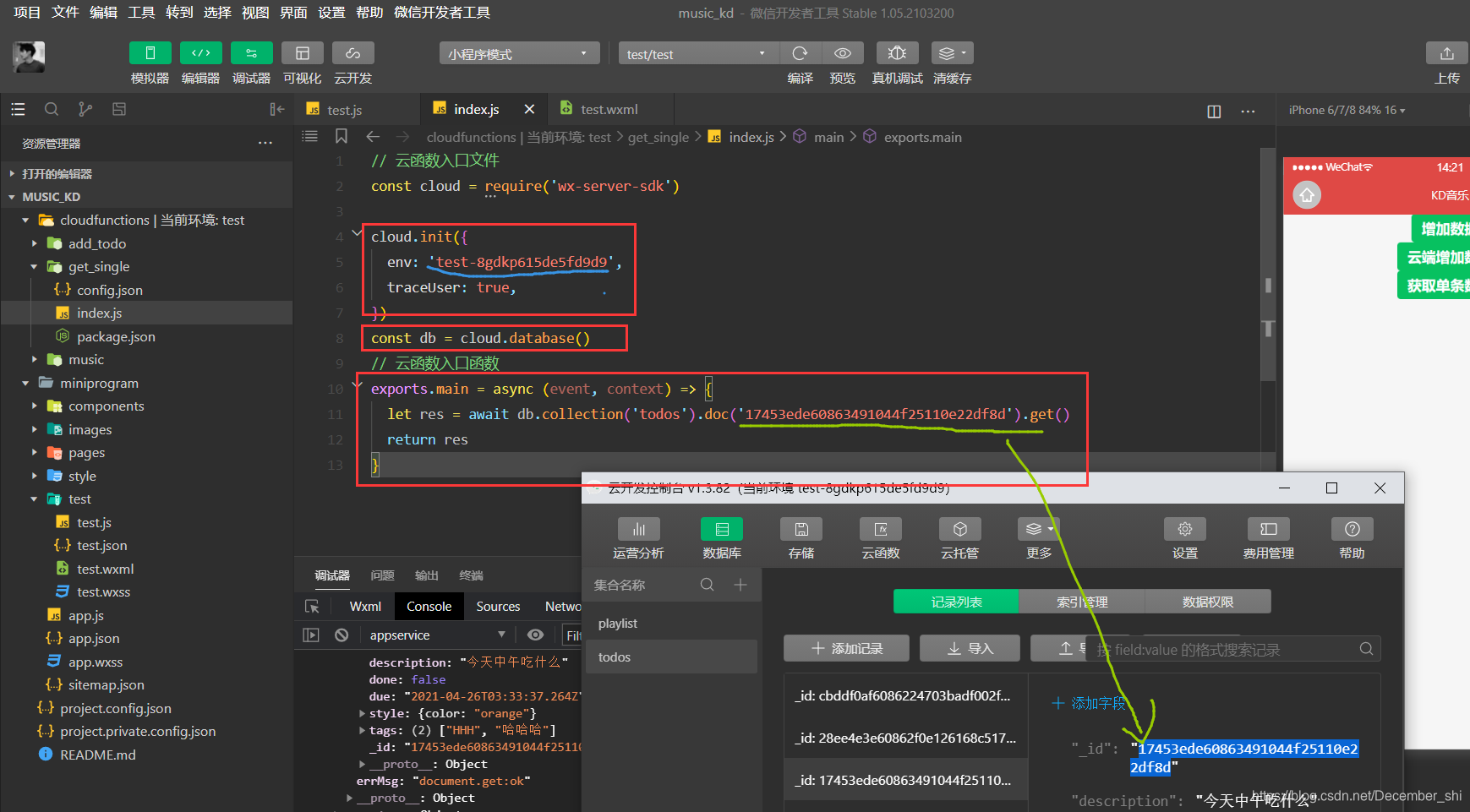Open the 设置 menu in menu bar
The image size is (1470, 812).
coord(331,13)
